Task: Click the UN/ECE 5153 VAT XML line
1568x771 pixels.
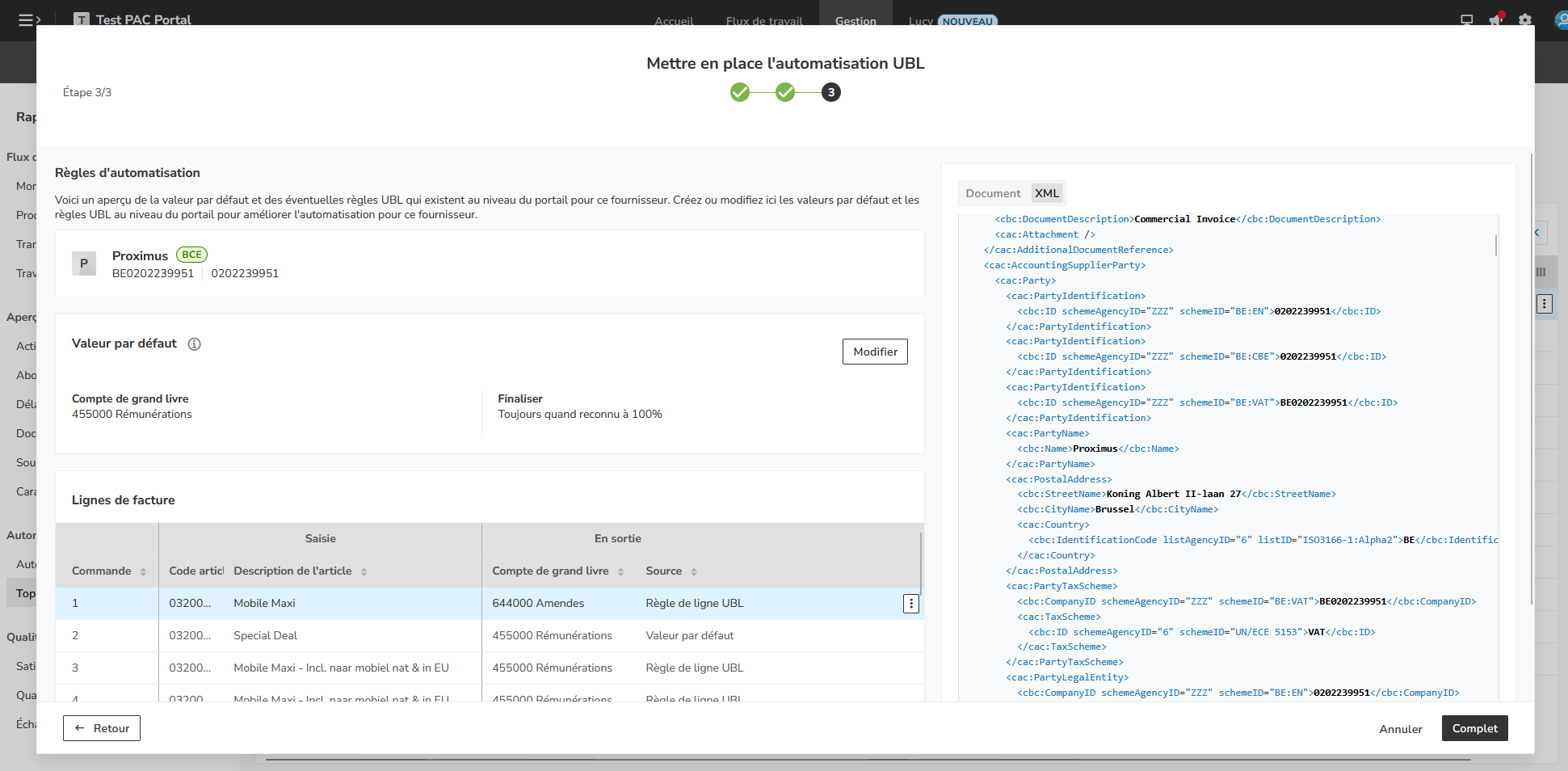Action: tap(1201, 632)
